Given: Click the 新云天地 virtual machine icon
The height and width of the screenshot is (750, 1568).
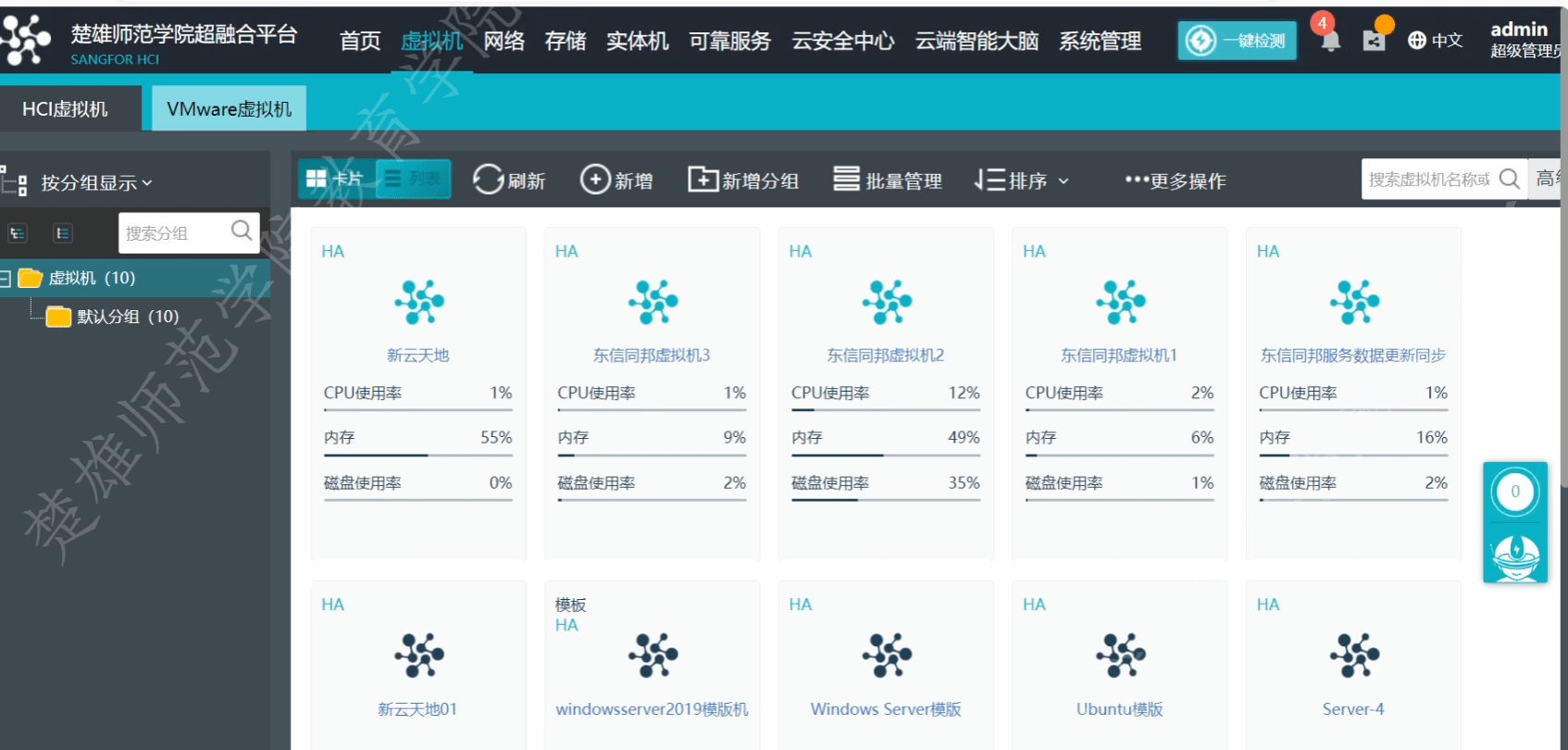Looking at the screenshot, I should click(418, 302).
